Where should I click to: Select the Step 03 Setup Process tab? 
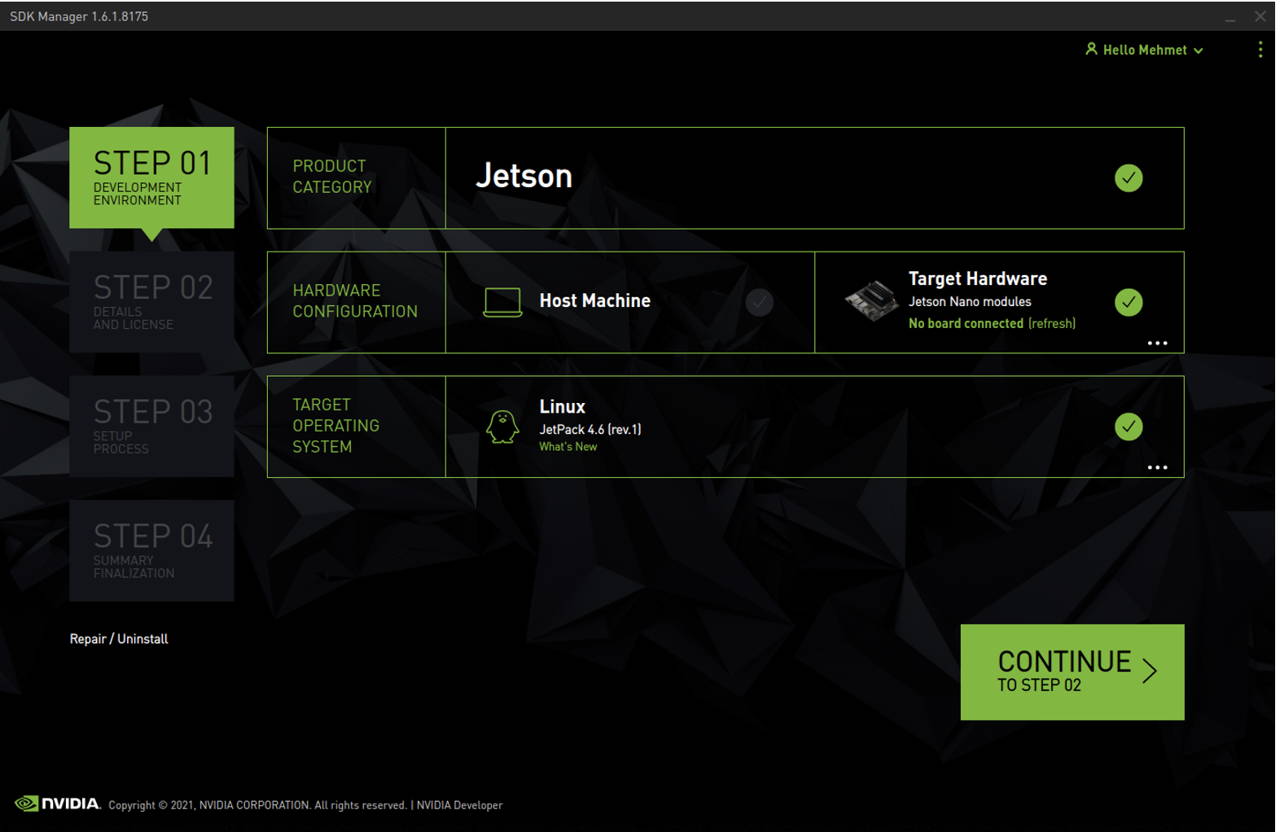pyautogui.click(x=152, y=427)
